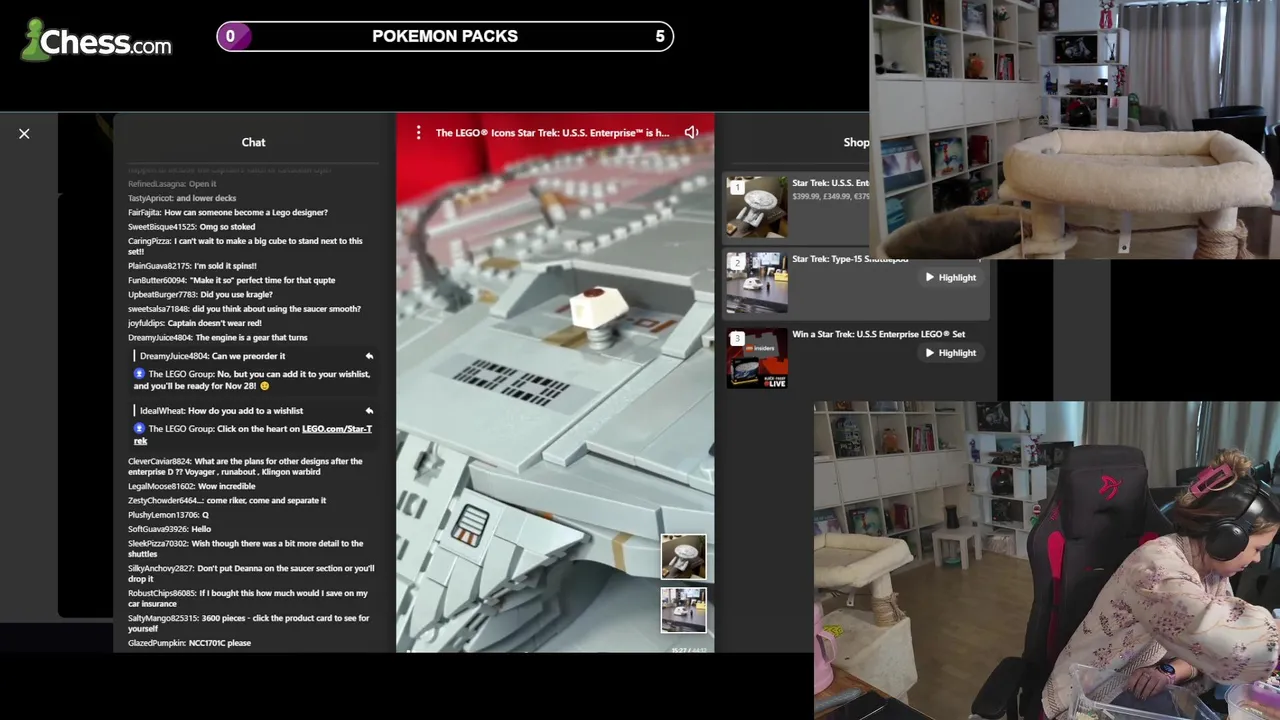Viewport: 1280px width, 720px height.
Task: Click RobustChips86085's car insurance message
Action: point(248,598)
